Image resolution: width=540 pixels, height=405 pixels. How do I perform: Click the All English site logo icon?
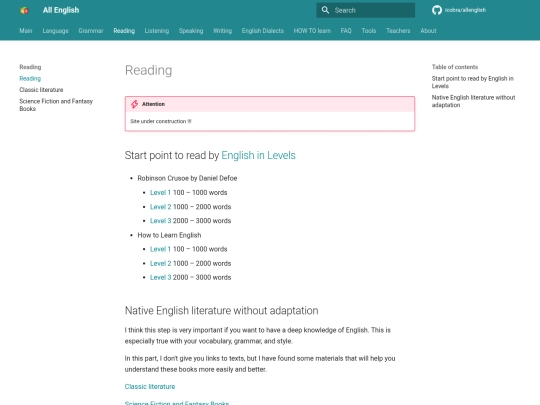pos(24,10)
